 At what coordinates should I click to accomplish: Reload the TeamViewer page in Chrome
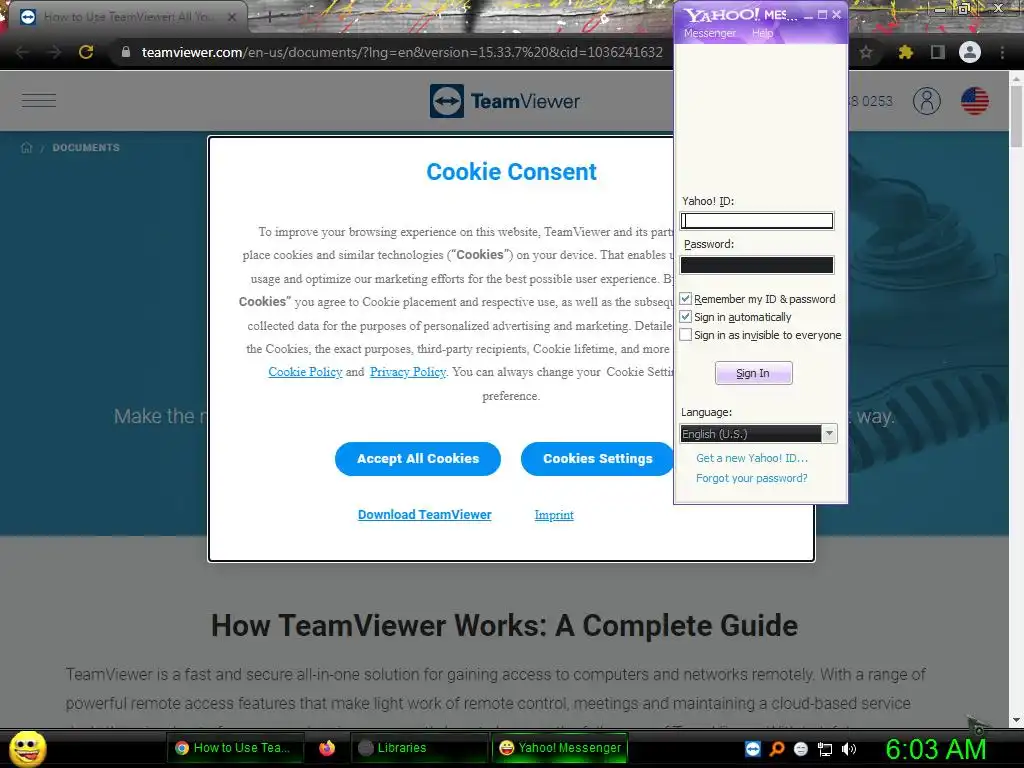86,52
